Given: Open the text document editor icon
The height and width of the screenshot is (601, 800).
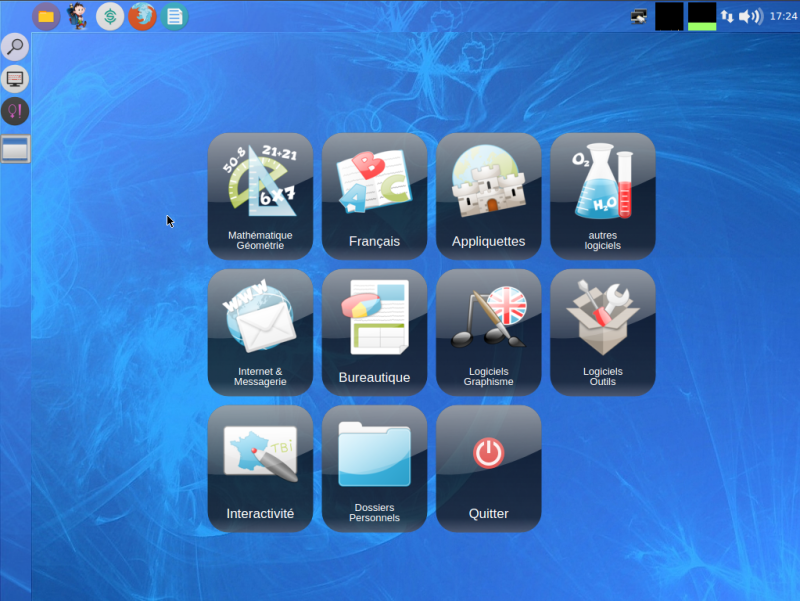Looking at the screenshot, I should click(174, 16).
